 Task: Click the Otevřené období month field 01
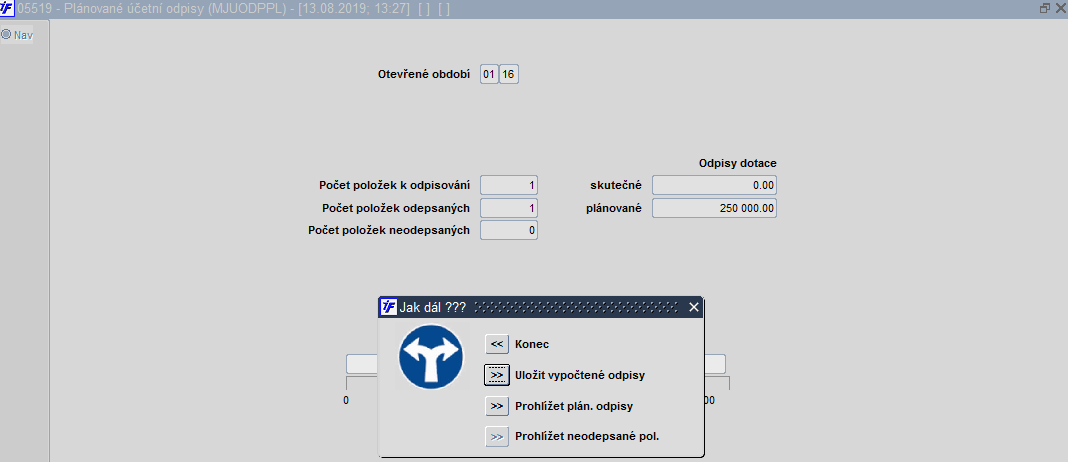(x=489, y=74)
